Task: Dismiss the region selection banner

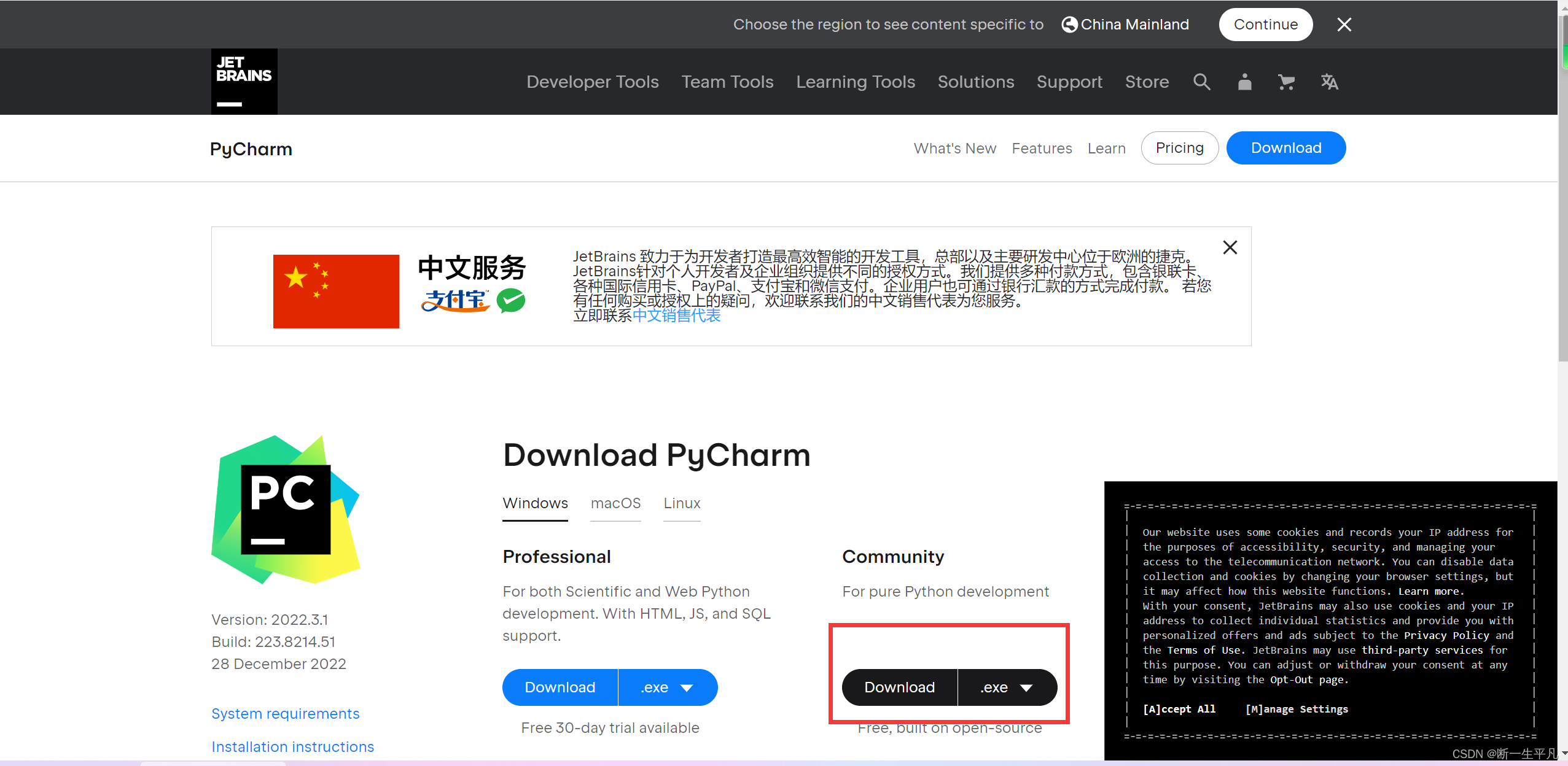Action: tap(1344, 25)
